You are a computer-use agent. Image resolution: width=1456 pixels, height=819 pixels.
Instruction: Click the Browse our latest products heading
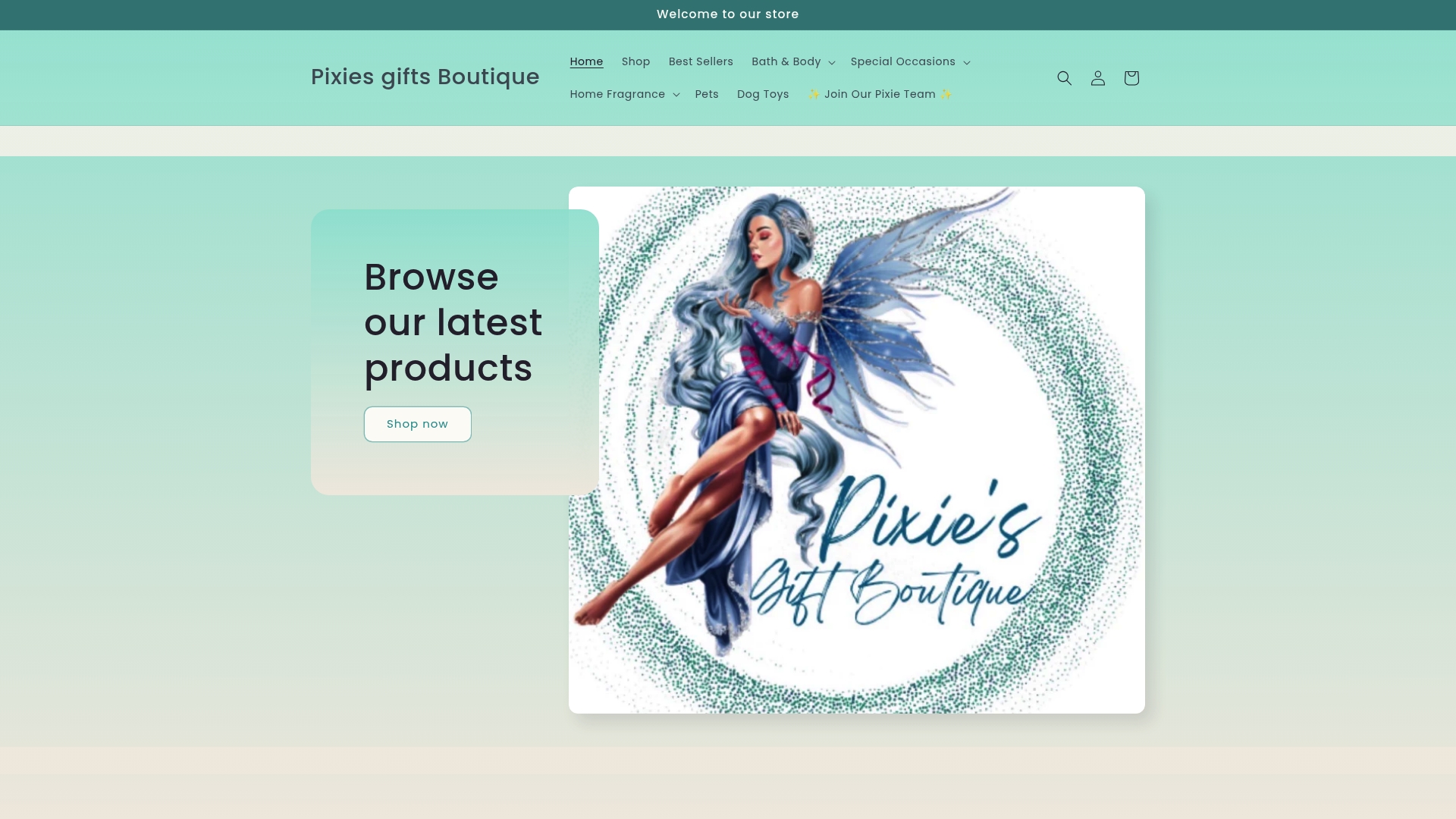(x=453, y=322)
